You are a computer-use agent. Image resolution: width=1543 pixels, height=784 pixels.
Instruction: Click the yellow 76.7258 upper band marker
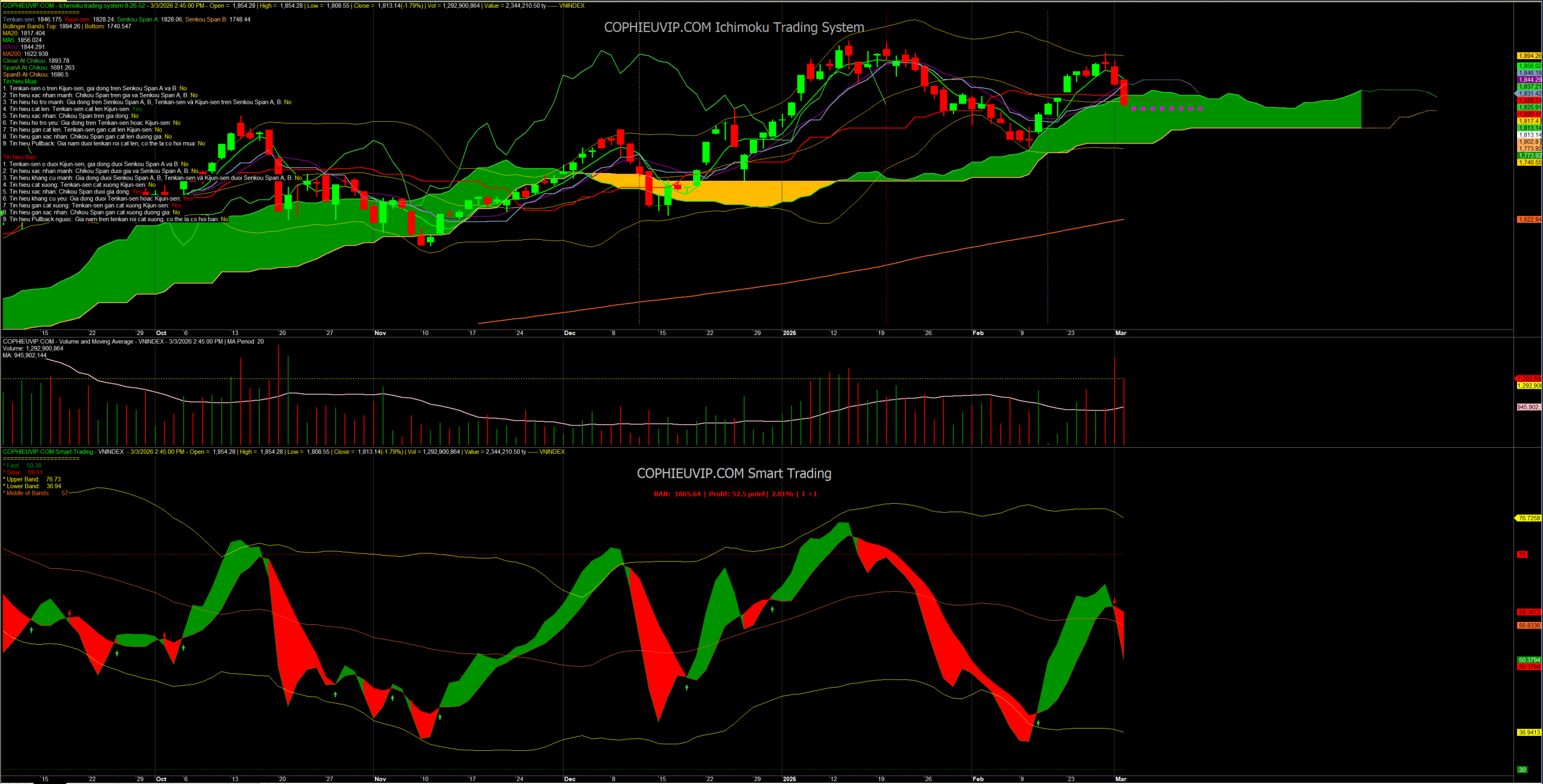1529,518
